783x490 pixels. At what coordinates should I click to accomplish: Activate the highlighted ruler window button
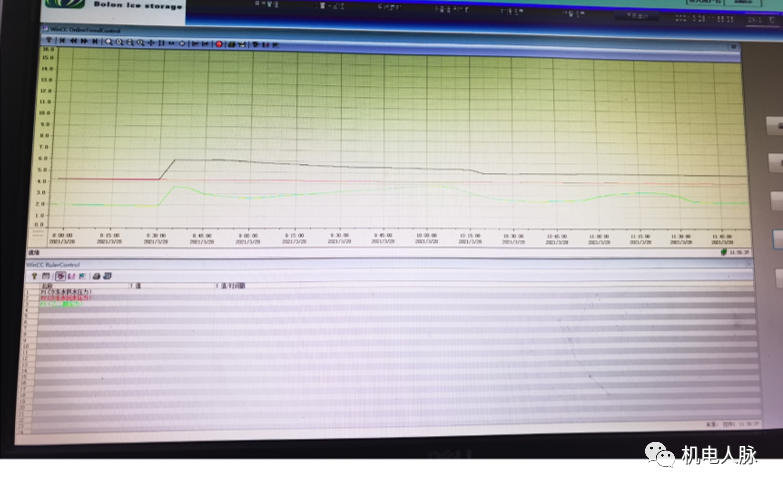(60, 275)
